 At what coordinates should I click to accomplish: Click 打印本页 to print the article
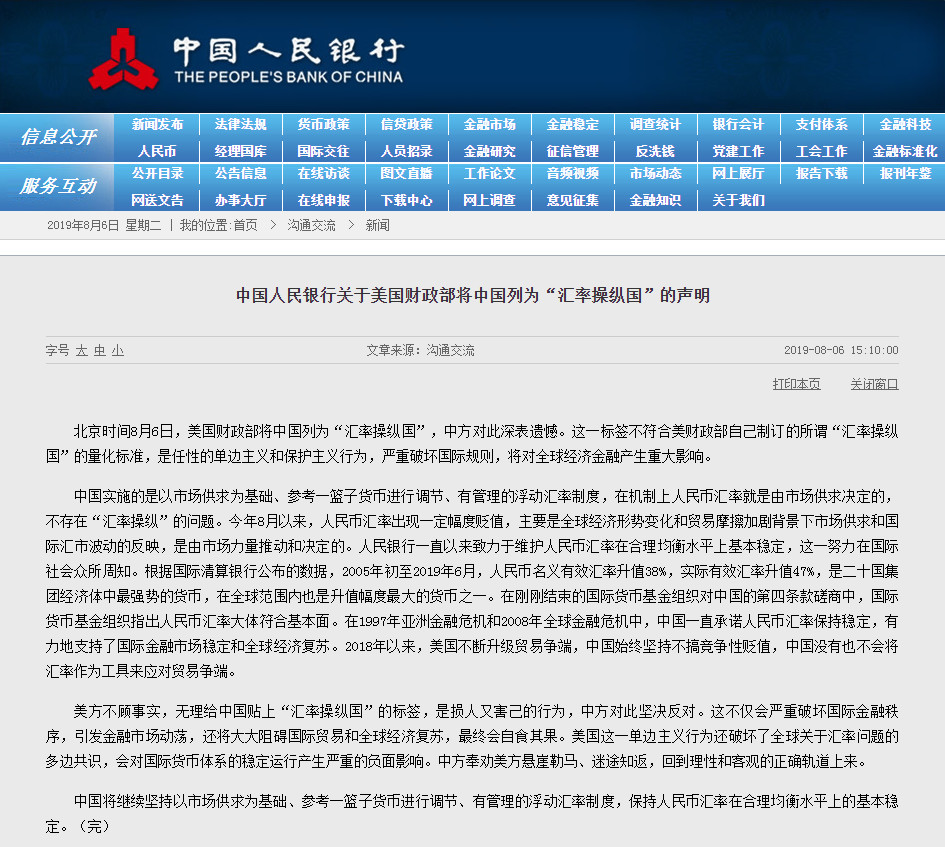(796, 384)
